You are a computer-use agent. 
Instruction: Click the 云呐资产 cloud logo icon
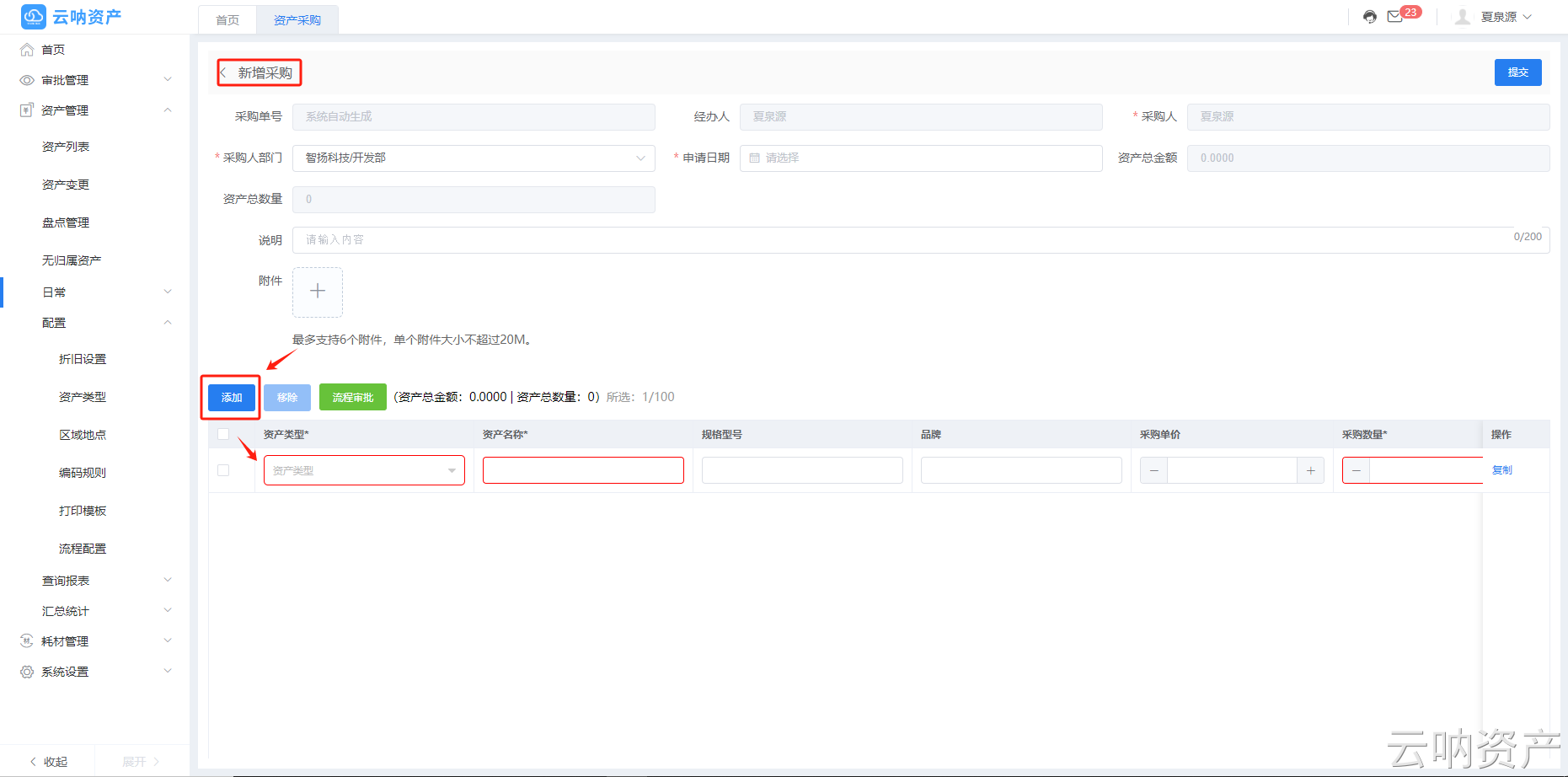pos(34,17)
